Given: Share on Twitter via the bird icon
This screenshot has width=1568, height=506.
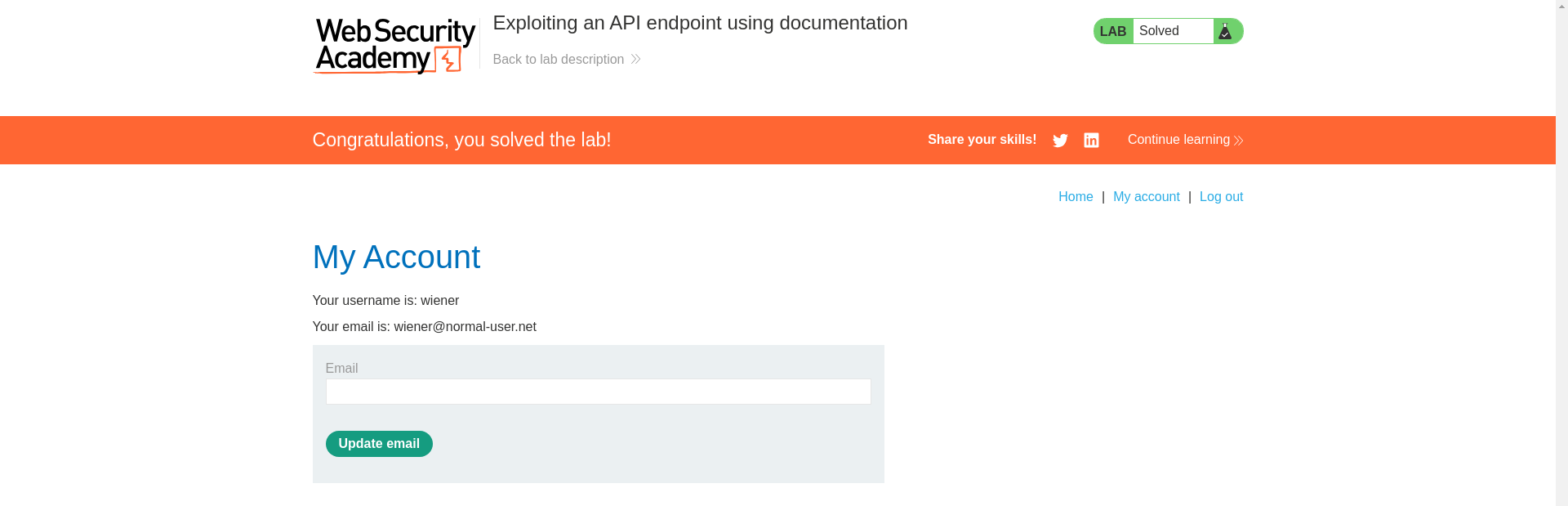Looking at the screenshot, I should click(1060, 141).
